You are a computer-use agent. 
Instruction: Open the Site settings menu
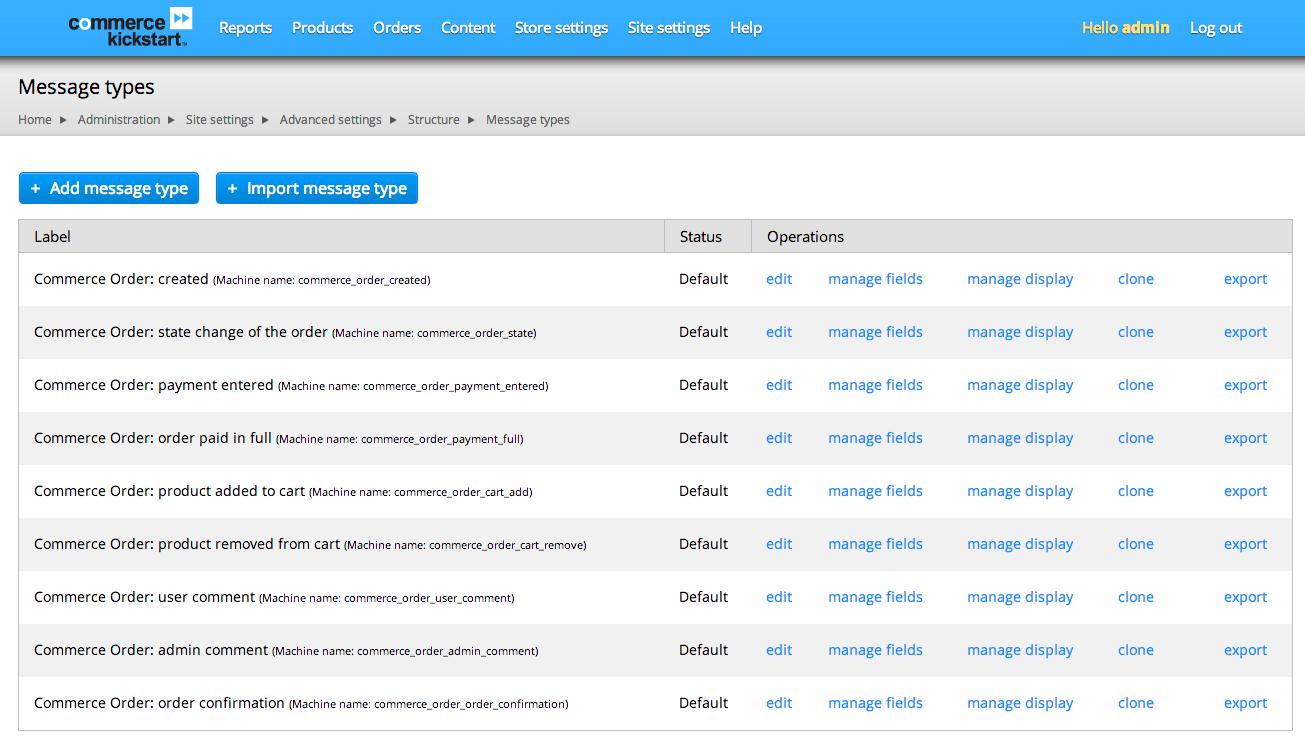pos(669,28)
